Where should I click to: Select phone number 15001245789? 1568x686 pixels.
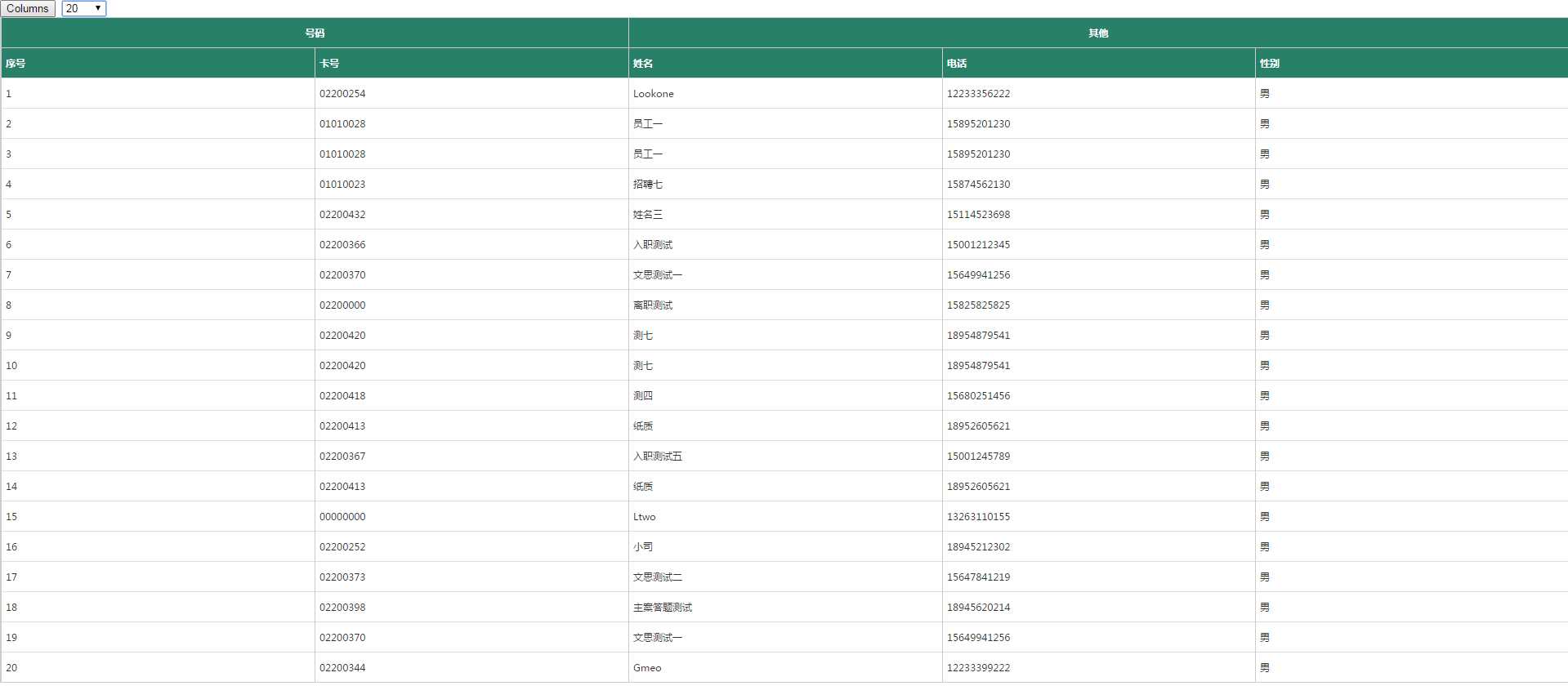point(978,457)
